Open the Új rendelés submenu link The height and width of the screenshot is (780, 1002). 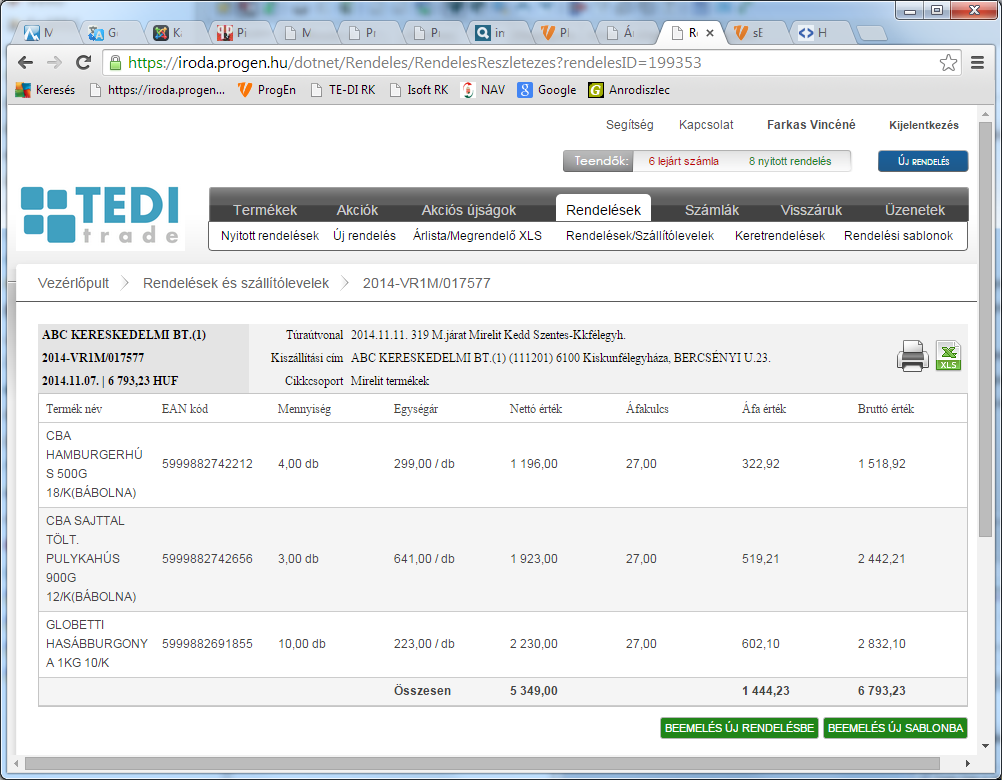click(364, 236)
